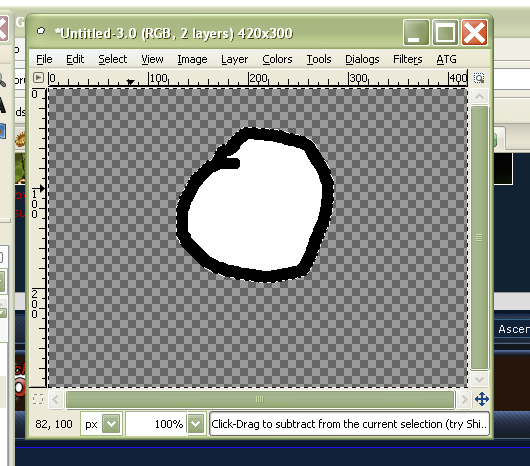Click the zoom-on-resize magnifier icon at the ruler corner
530x466 pixels.
click(x=479, y=78)
